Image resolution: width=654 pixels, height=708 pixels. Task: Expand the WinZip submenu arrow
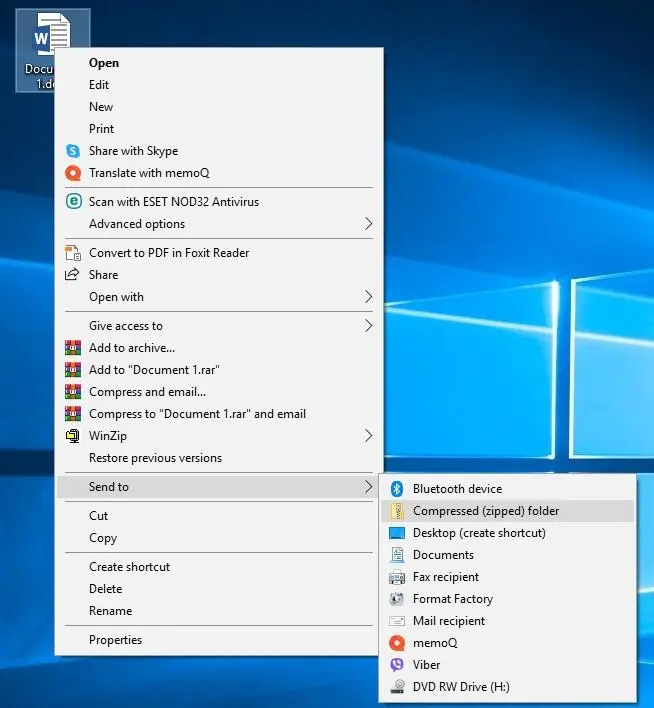coord(367,436)
